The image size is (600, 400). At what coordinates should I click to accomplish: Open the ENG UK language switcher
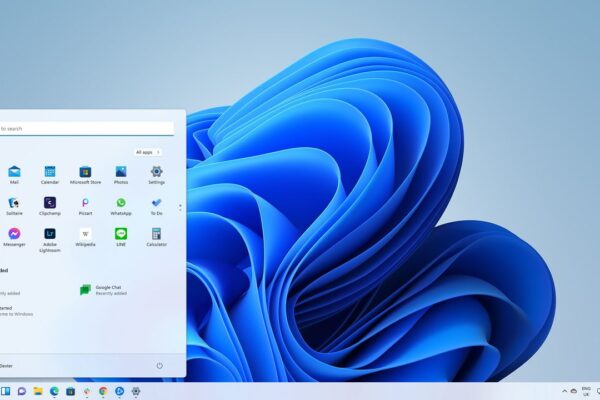coord(585,390)
